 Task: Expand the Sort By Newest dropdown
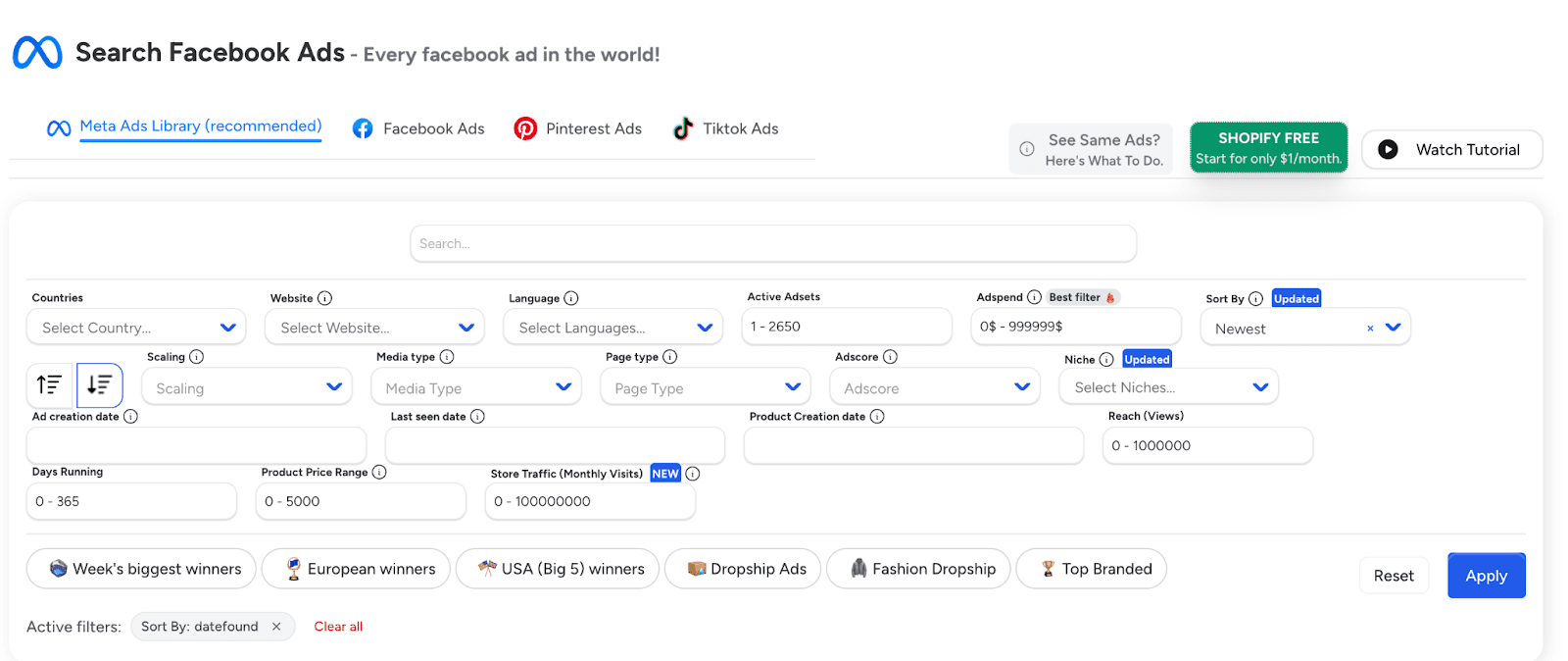(x=1393, y=328)
